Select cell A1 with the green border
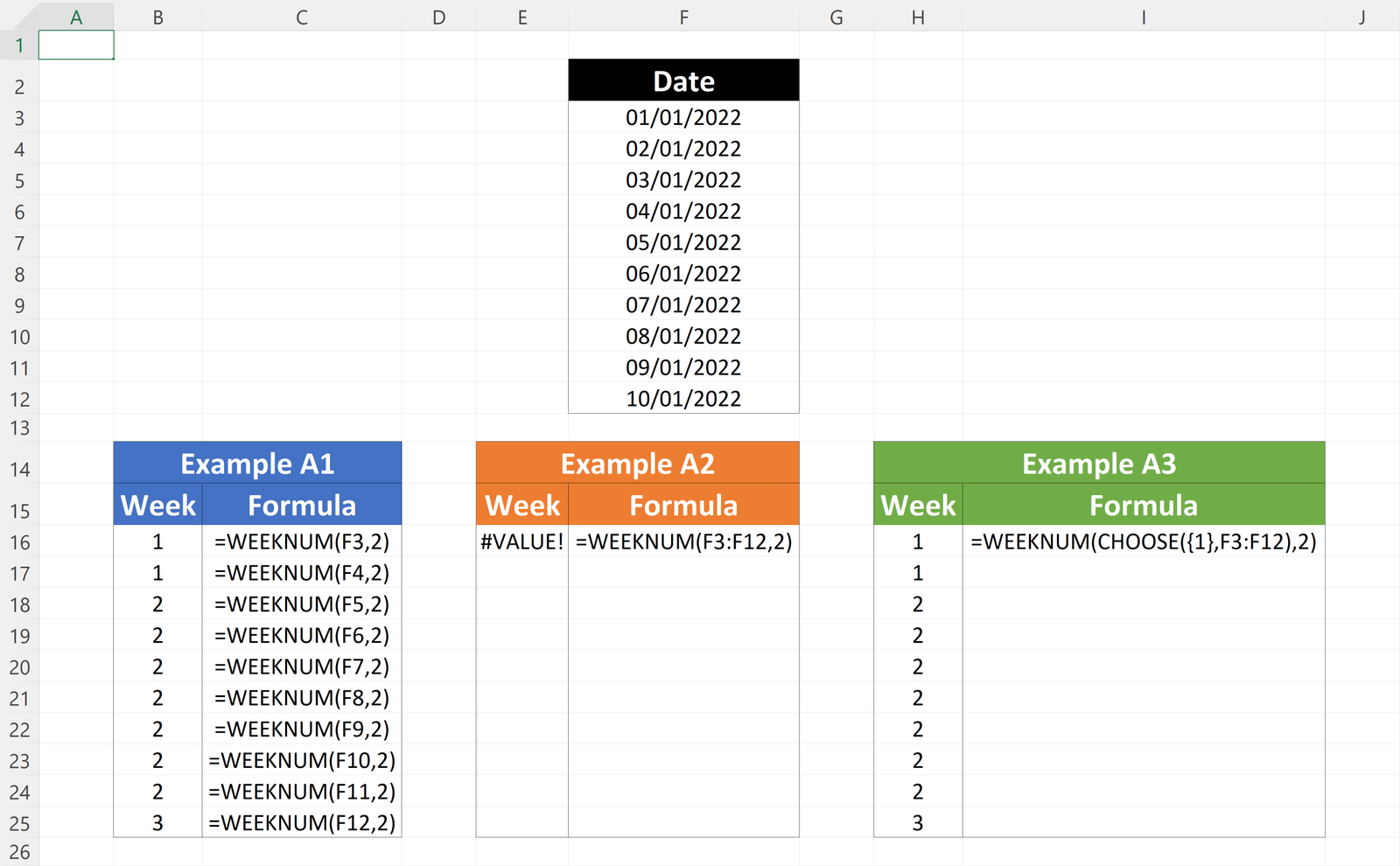This screenshot has height=866, width=1400. (76, 45)
